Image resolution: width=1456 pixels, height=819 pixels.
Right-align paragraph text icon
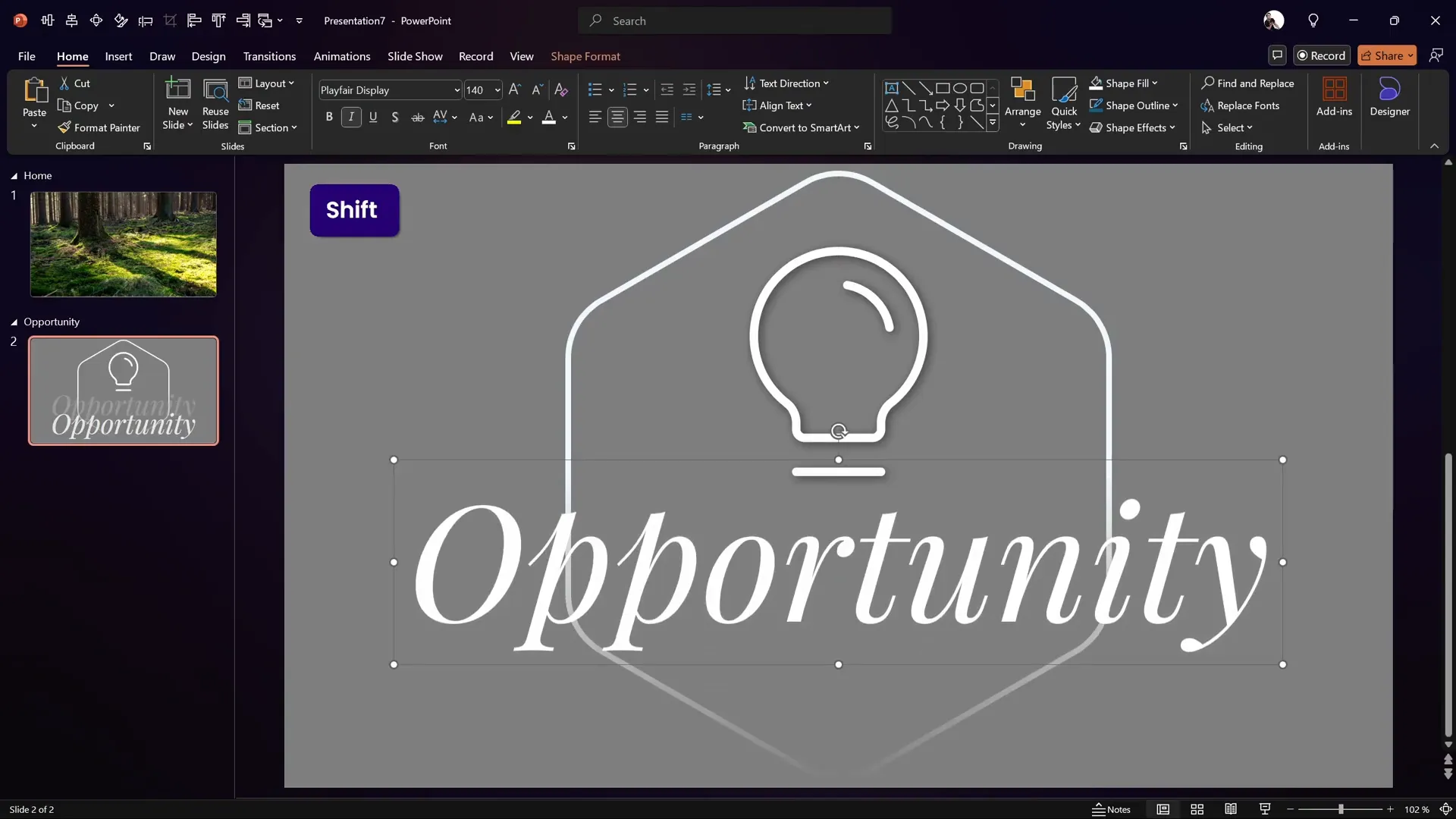coord(640,117)
